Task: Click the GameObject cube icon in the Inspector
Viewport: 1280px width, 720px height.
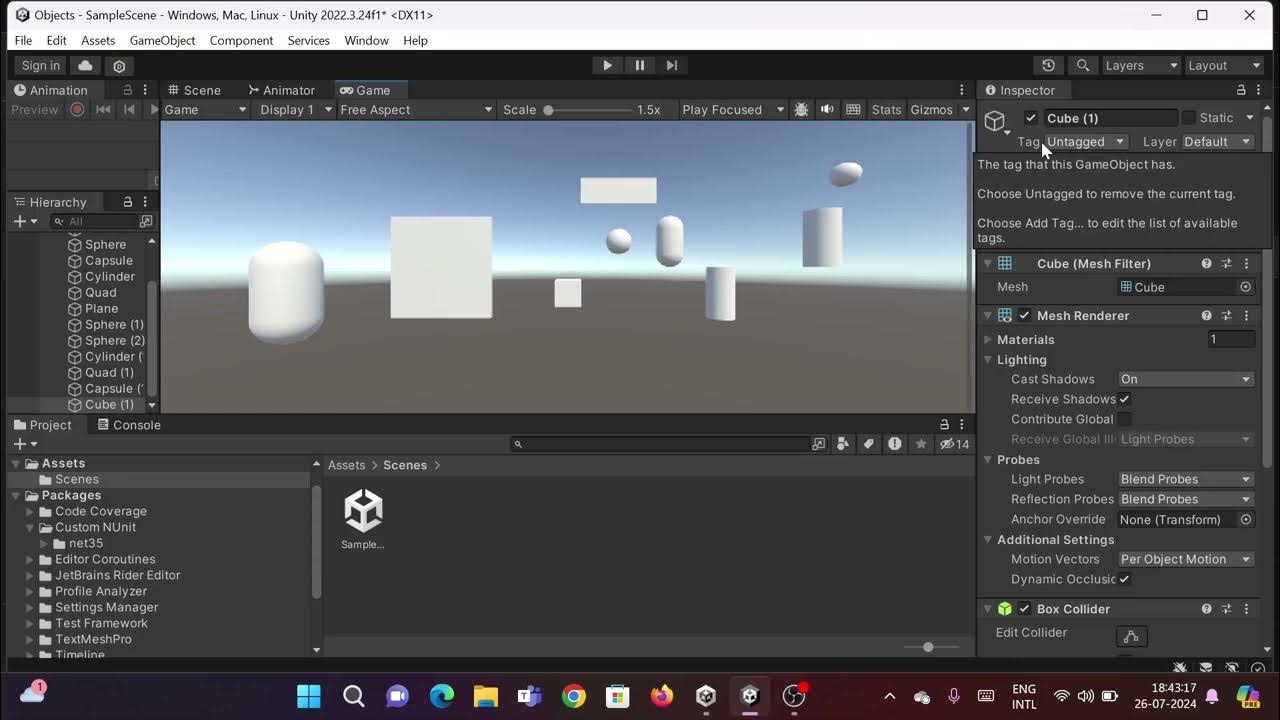Action: (995, 122)
